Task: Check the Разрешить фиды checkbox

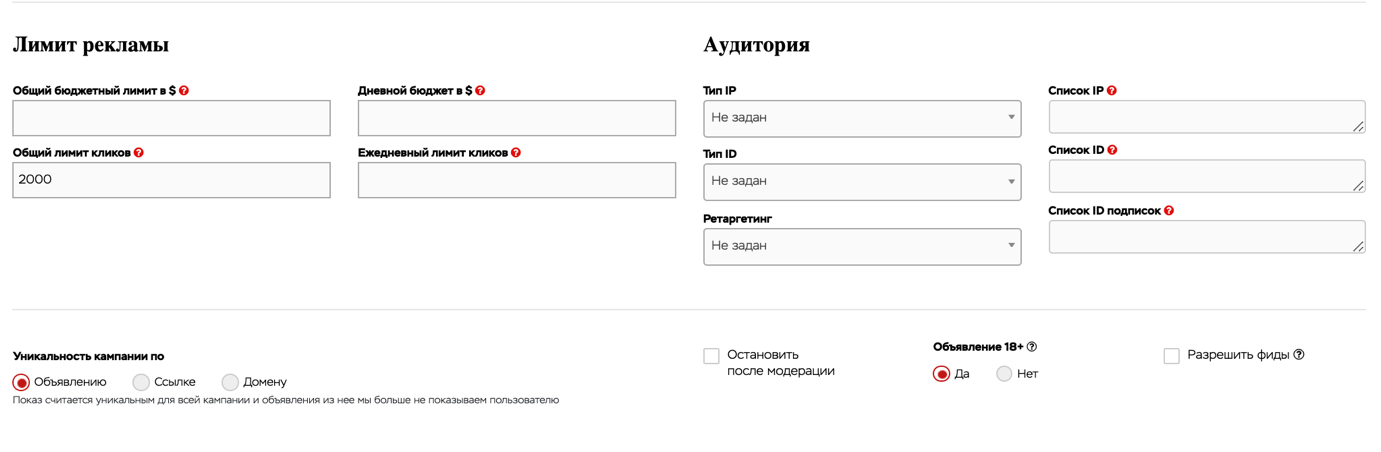Action: point(1172,356)
